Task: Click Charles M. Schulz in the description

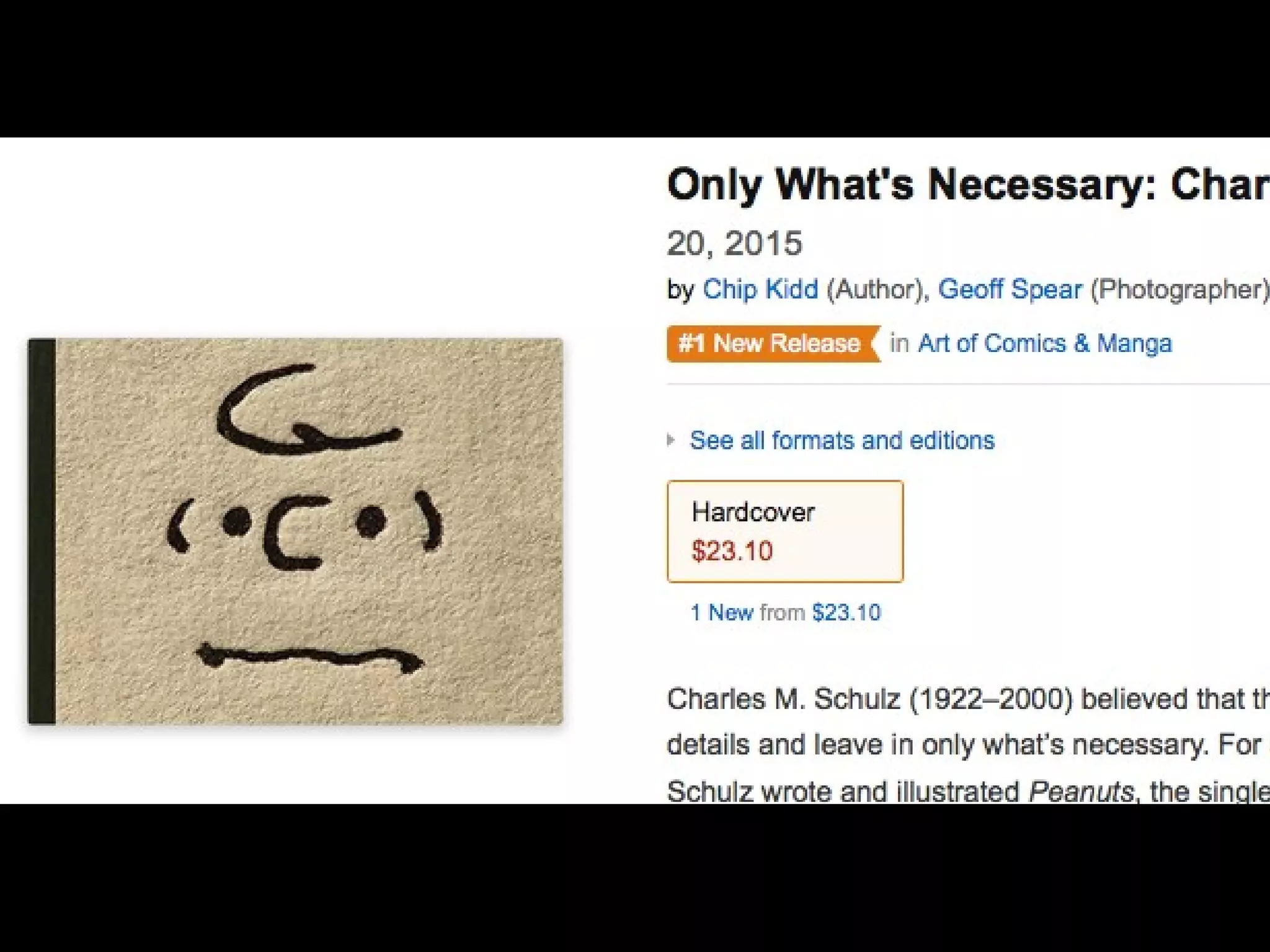Action: click(783, 700)
